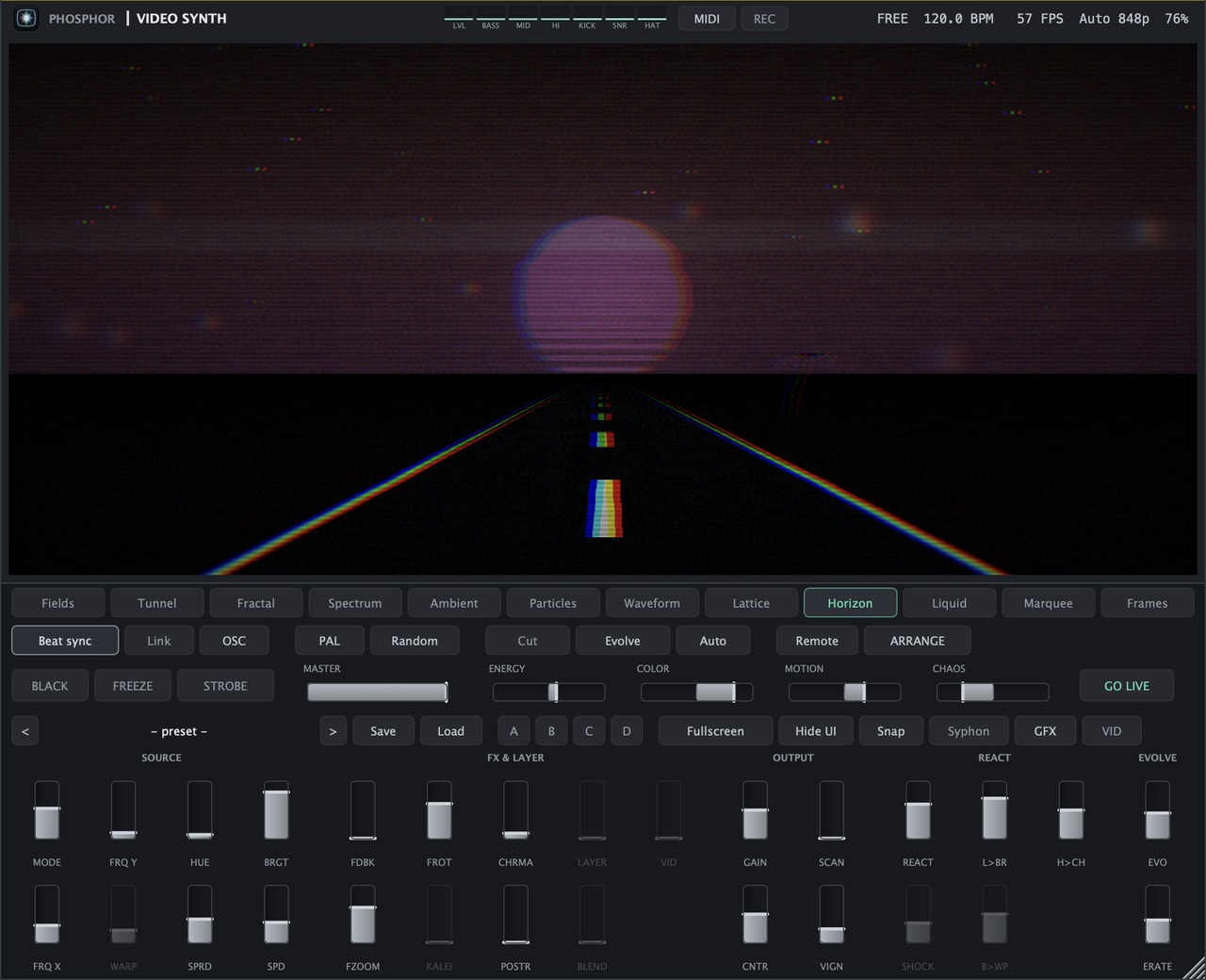Toggle the MIDI button
Viewport: 1206px width, 980px height.
click(x=707, y=18)
